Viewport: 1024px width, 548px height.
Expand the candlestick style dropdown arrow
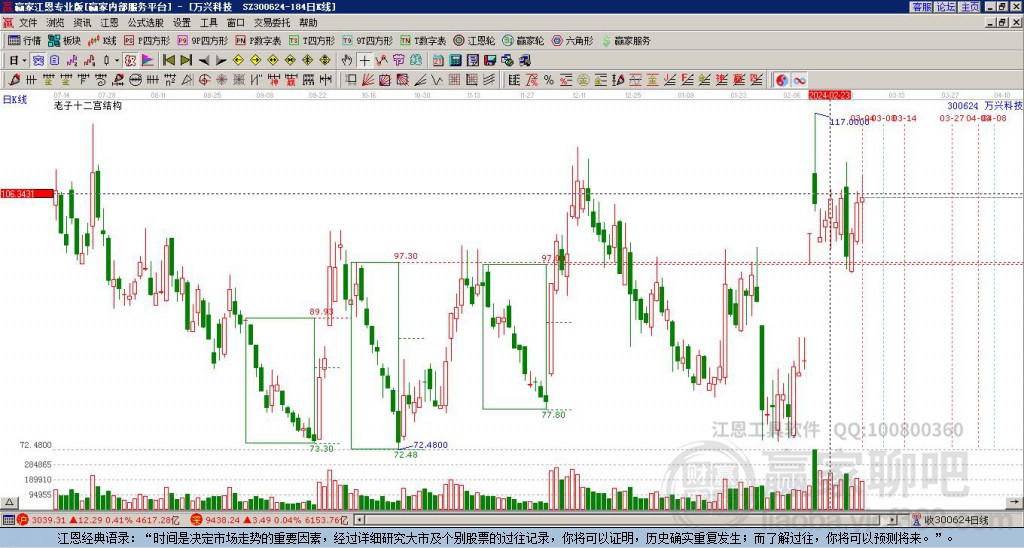tap(117, 61)
